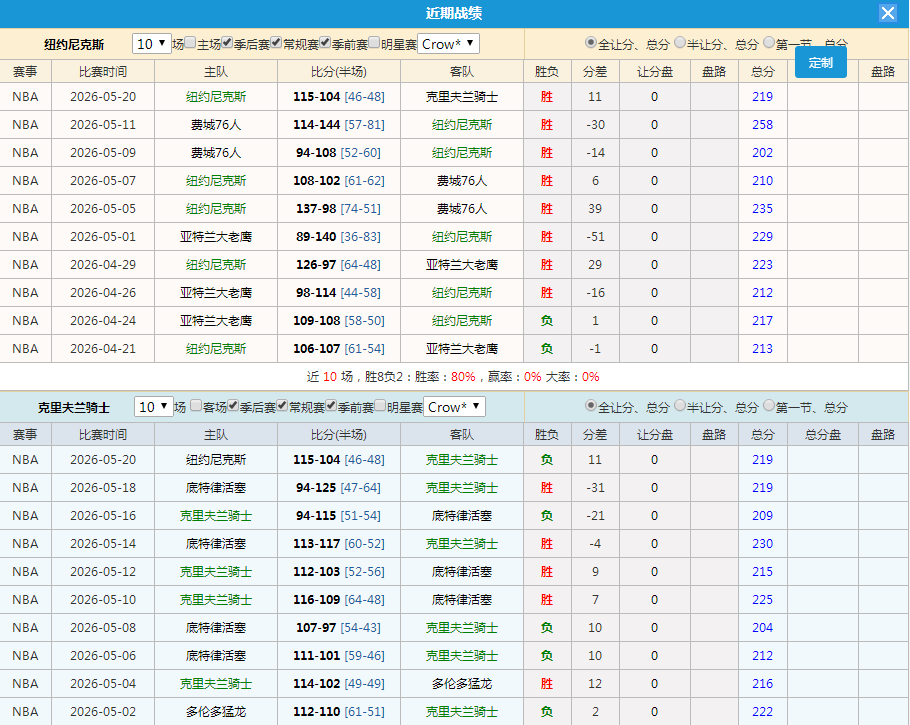
Task: Click 比赛时间 header in 纽约尼克斯 table
Action: pyautogui.click(x=103, y=71)
